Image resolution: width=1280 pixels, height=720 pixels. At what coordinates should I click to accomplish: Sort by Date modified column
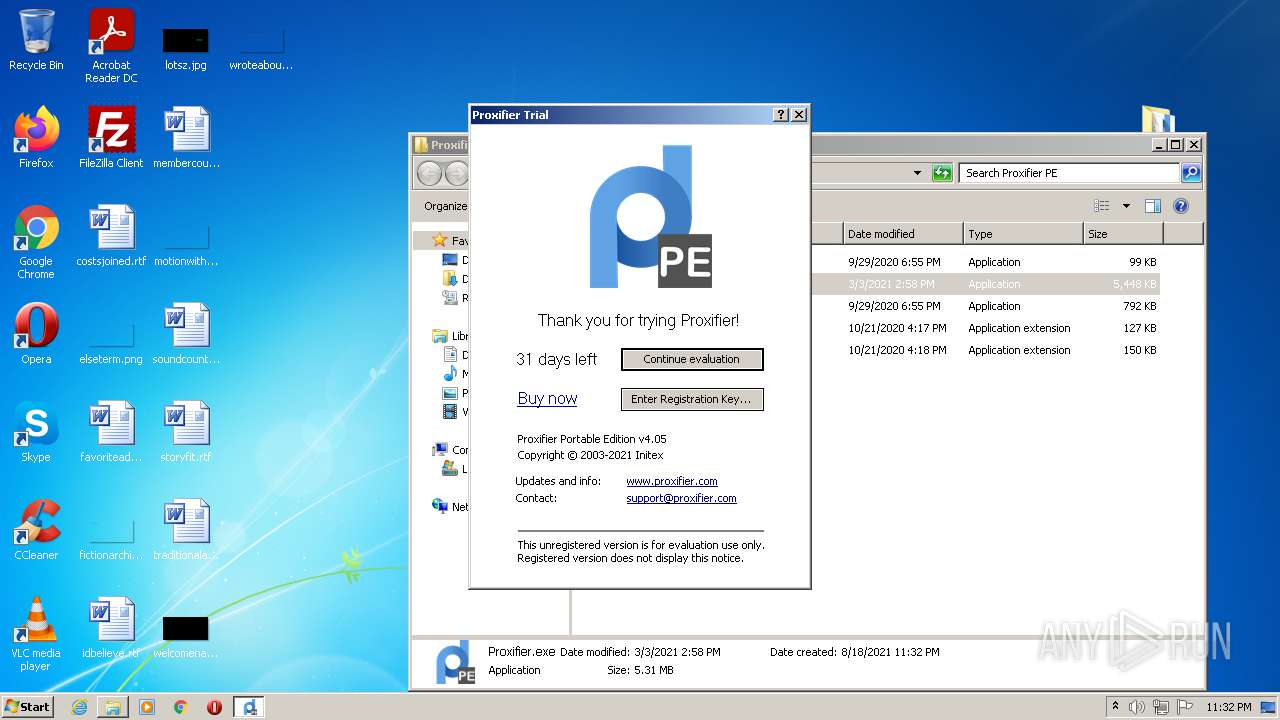903,234
